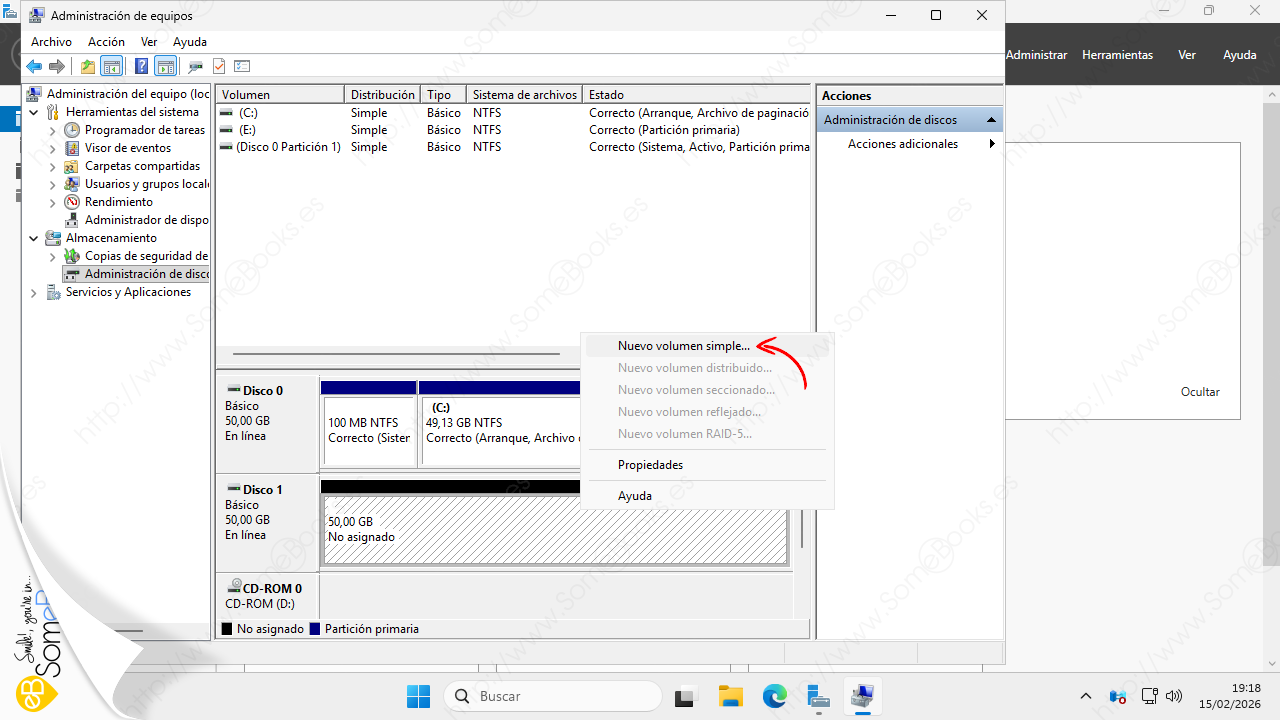Click the Rescan disks toolbar icon
Viewport: 1280px width, 720px height.
(x=195, y=67)
